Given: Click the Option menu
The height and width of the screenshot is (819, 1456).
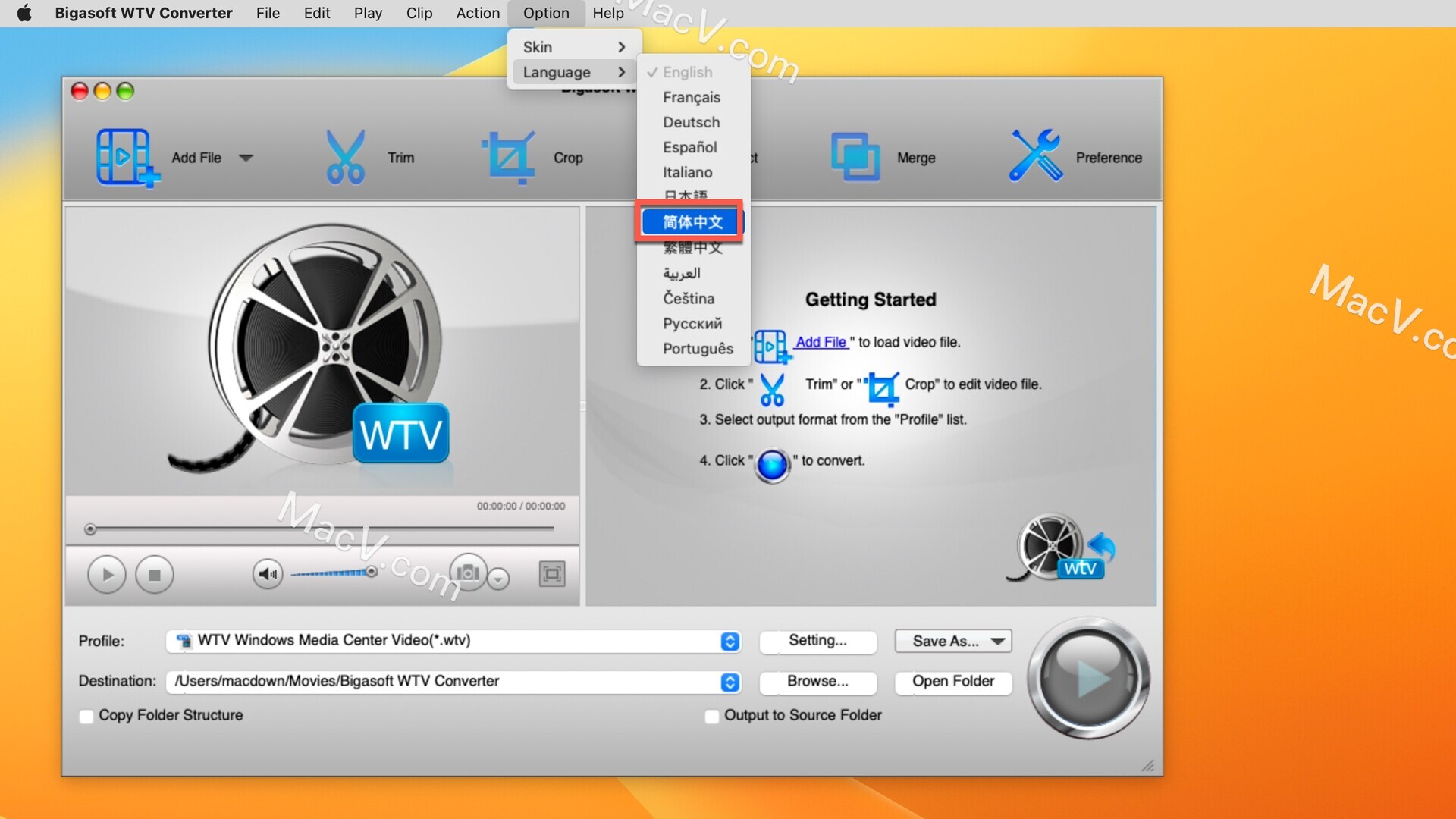Looking at the screenshot, I should 546,13.
